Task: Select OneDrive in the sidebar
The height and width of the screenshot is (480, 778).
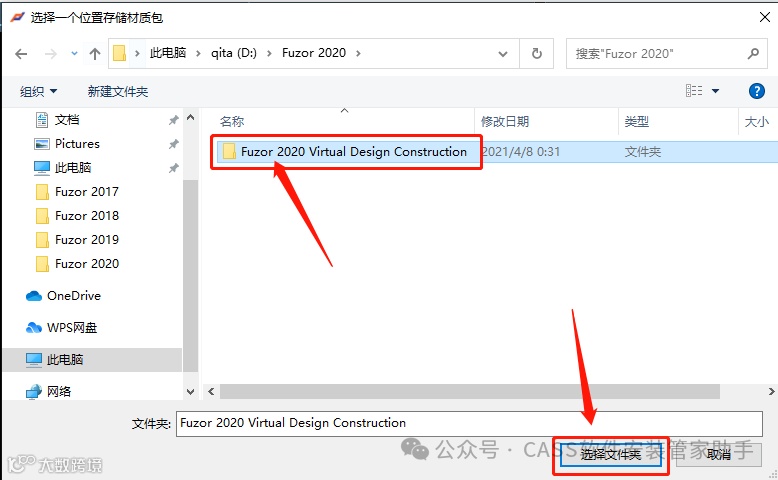Action: click(x=74, y=296)
